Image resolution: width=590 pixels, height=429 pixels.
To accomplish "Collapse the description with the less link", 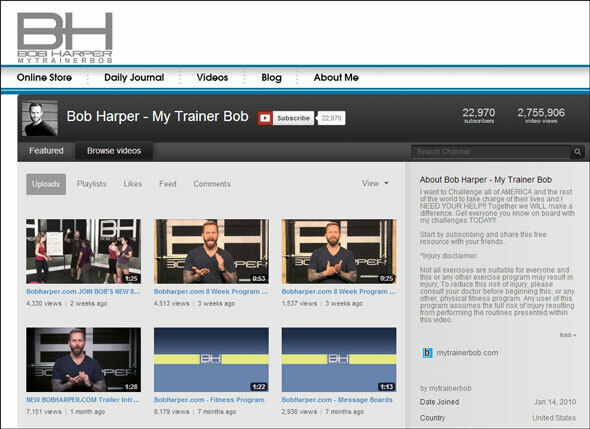I will point(567,335).
